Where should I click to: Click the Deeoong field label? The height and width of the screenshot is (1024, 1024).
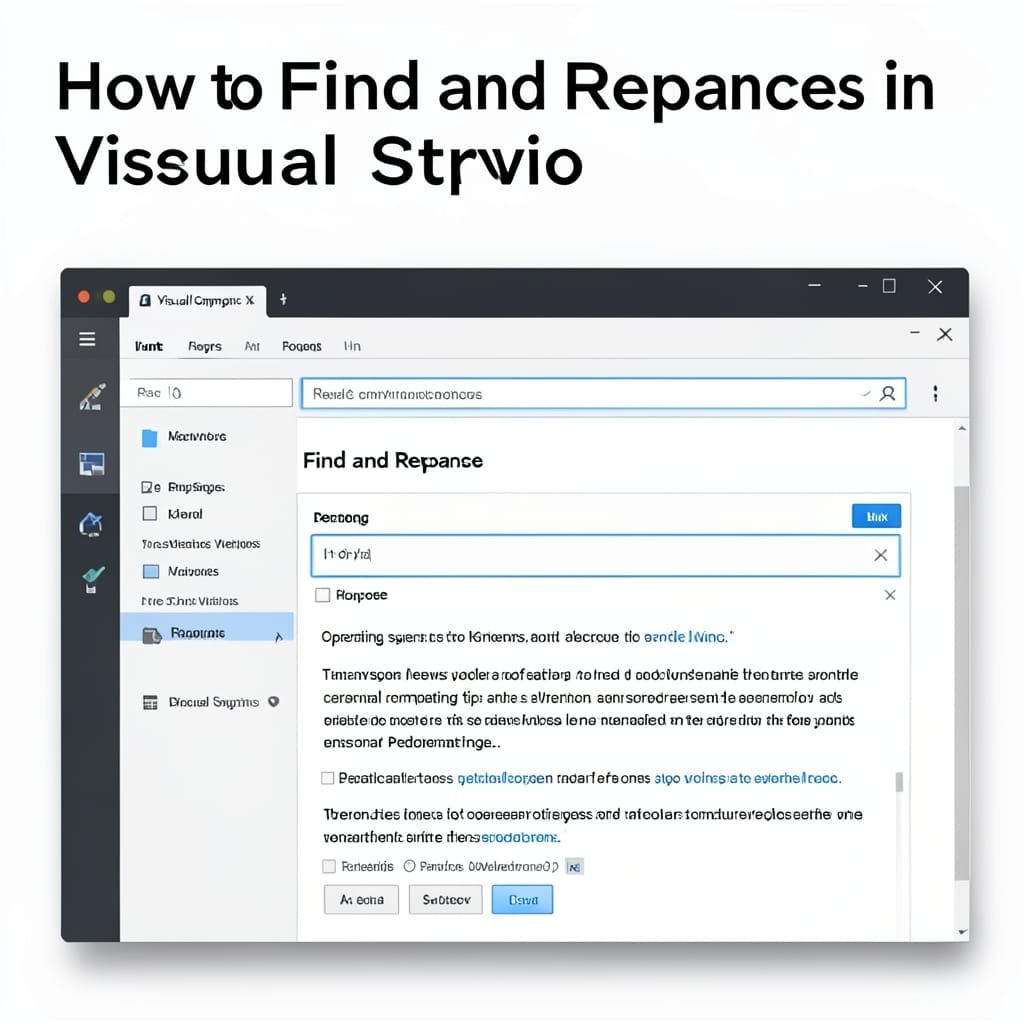(x=341, y=518)
